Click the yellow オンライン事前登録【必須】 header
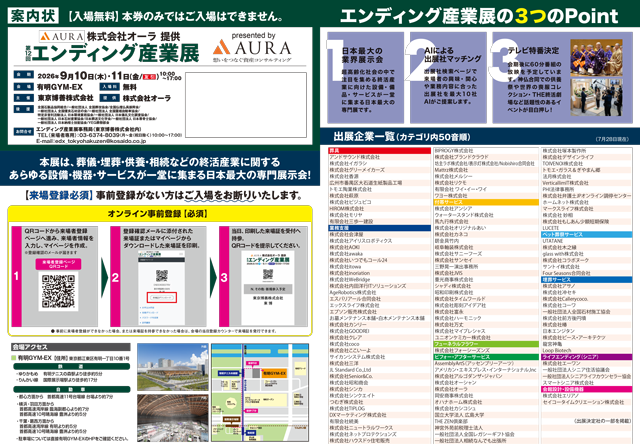This screenshot has height=448, width=640. [x=160, y=213]
